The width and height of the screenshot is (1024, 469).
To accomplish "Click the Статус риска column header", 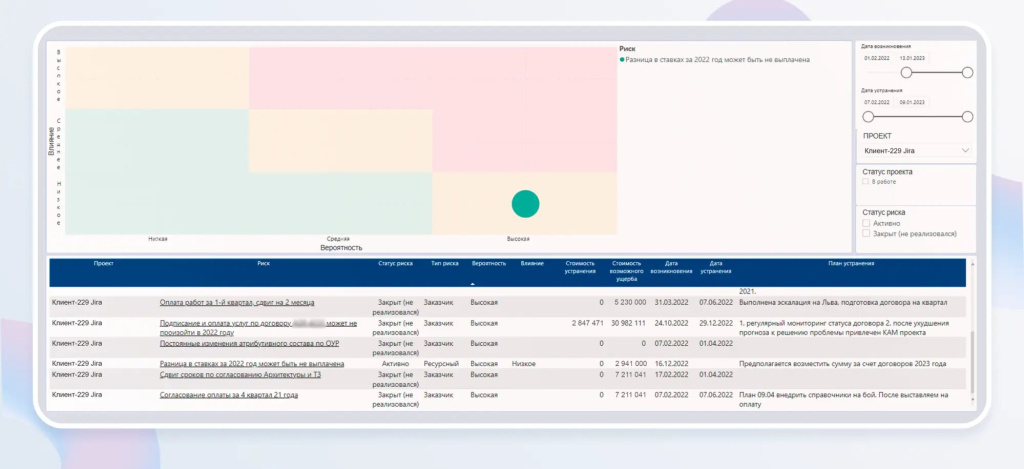I will point(395,263).
